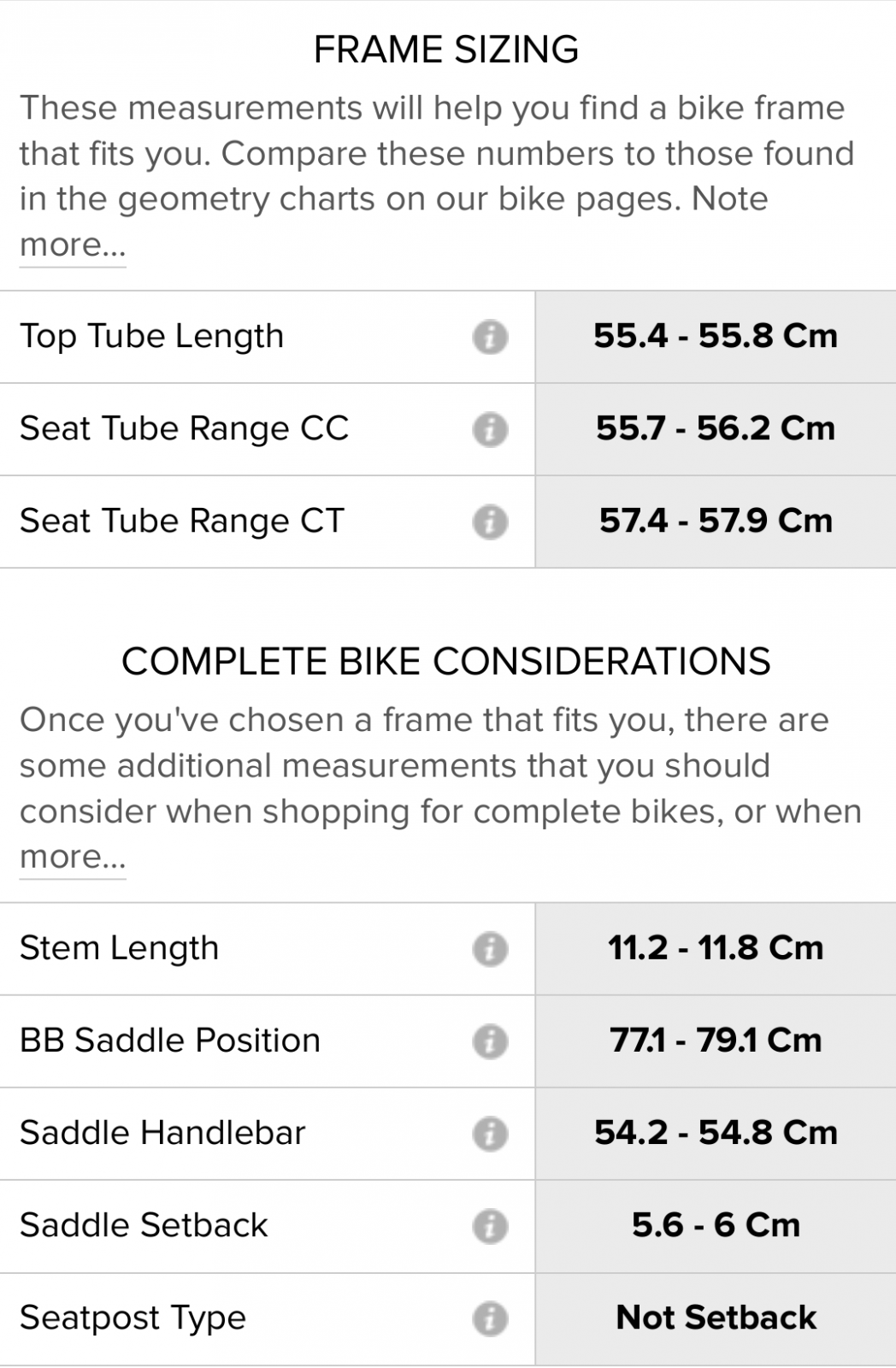Open Saddle Handlebar info icon
Image resolution: width=896 pixels, height=1368 pixels.
490,1134
